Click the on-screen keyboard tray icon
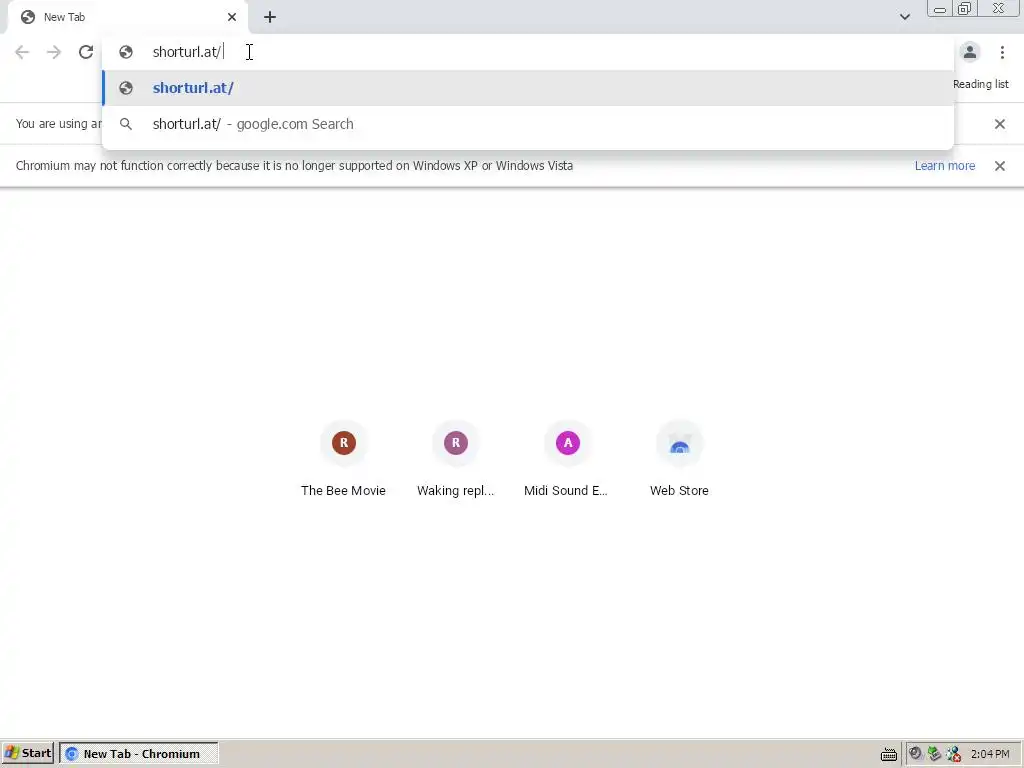 [x=888, y=754]
